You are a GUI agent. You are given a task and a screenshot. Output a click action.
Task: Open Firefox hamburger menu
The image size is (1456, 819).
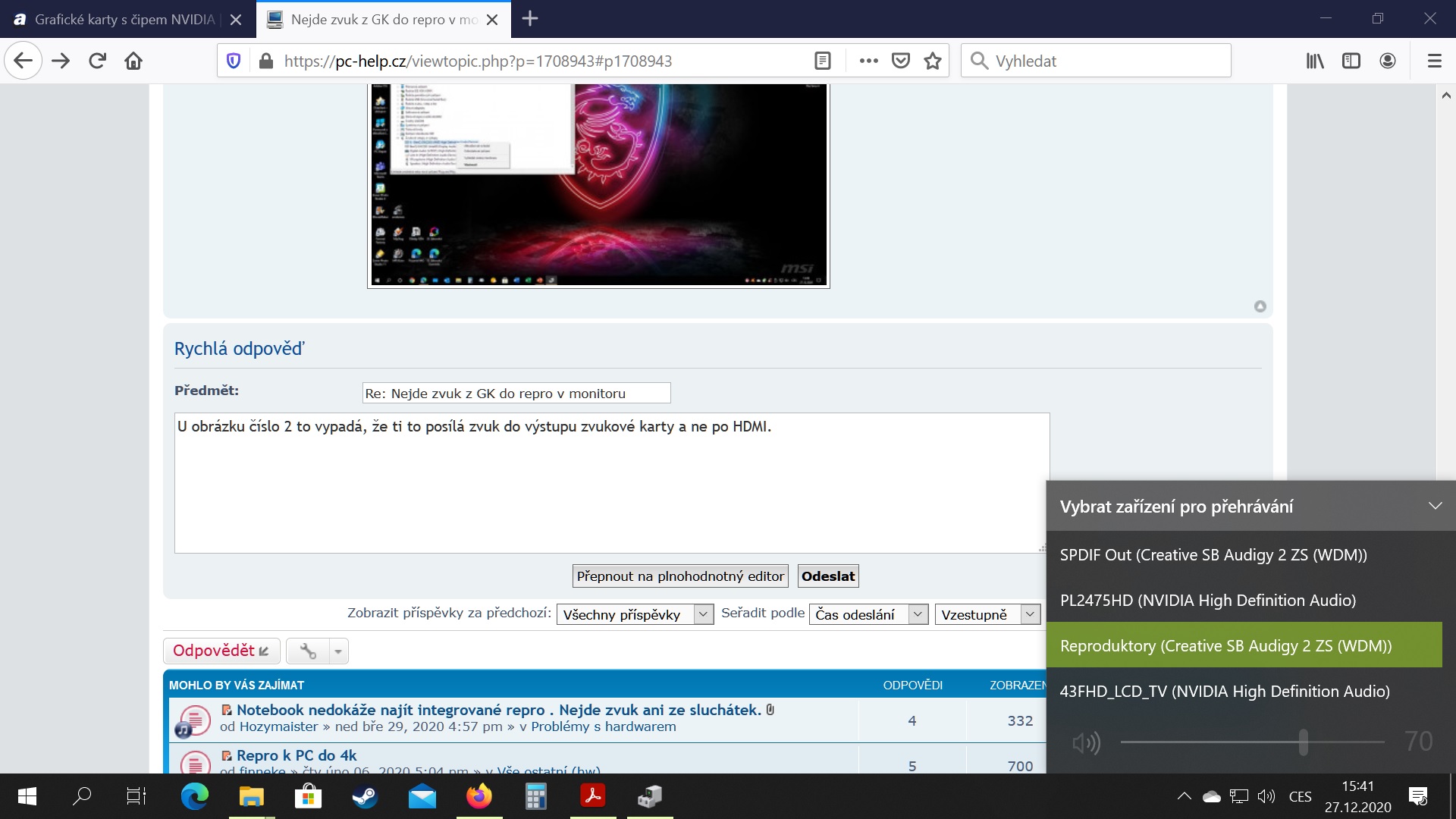tap(1434, 61)
